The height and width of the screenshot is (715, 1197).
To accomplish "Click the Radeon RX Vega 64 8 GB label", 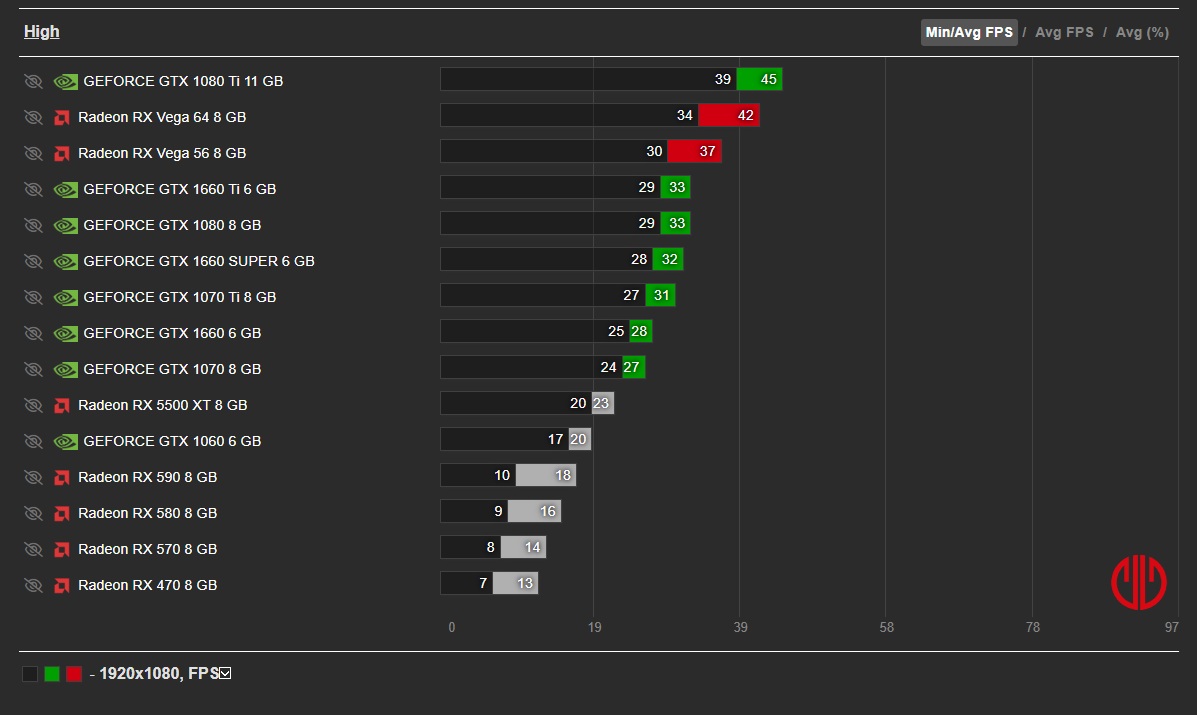I will (162, 117).
